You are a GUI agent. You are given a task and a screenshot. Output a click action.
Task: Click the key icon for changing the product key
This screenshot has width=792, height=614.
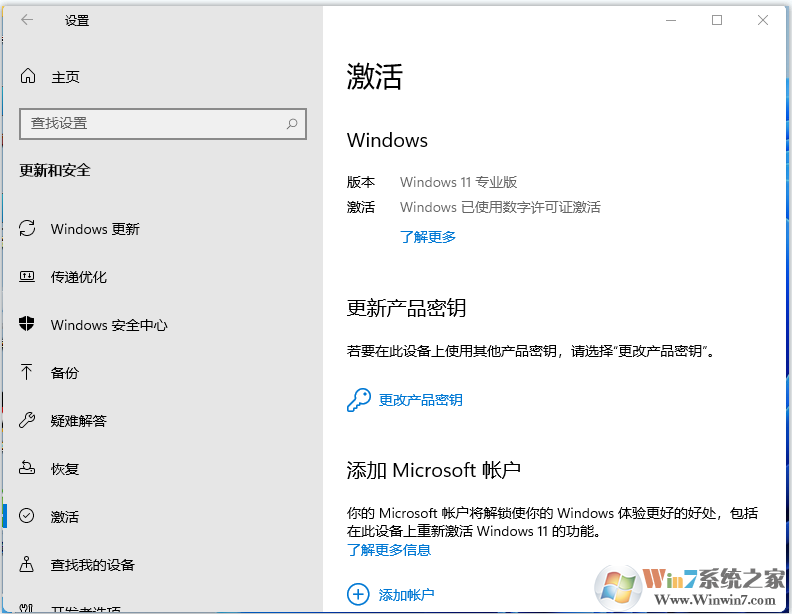(x=358, y=400)
